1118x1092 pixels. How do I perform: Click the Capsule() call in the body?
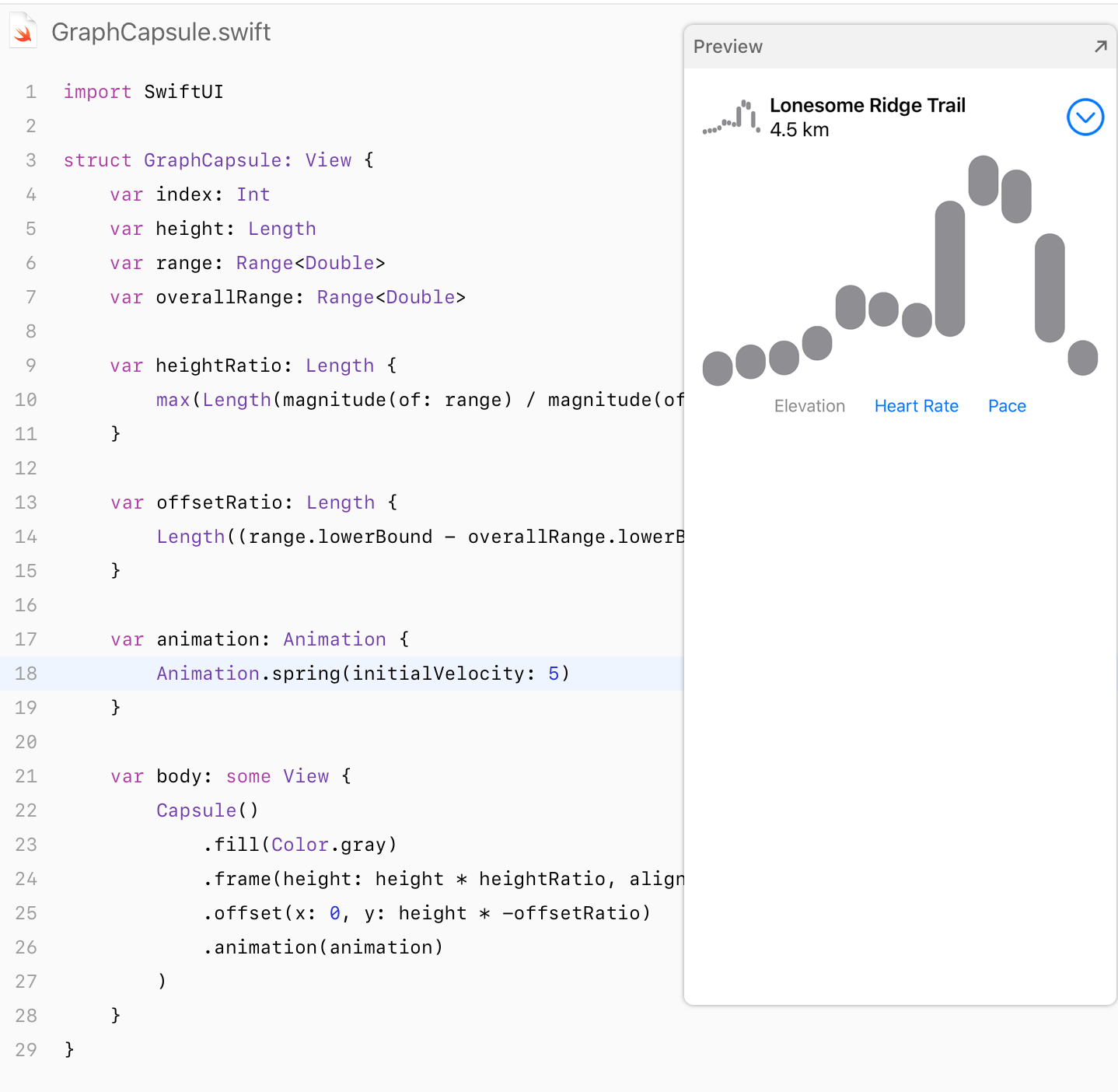coord(207,810)
